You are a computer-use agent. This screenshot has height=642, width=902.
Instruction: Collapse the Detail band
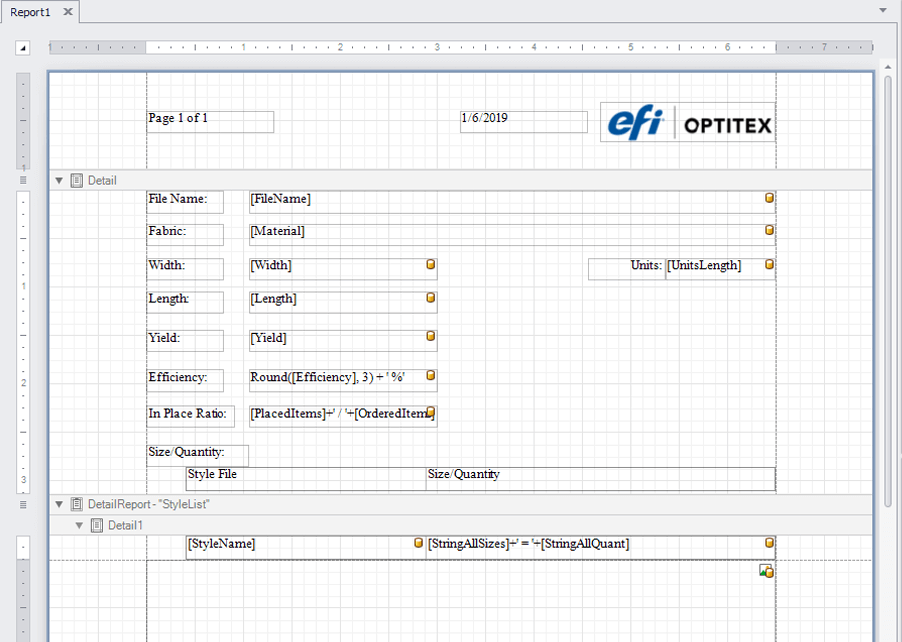pos(59,181)
